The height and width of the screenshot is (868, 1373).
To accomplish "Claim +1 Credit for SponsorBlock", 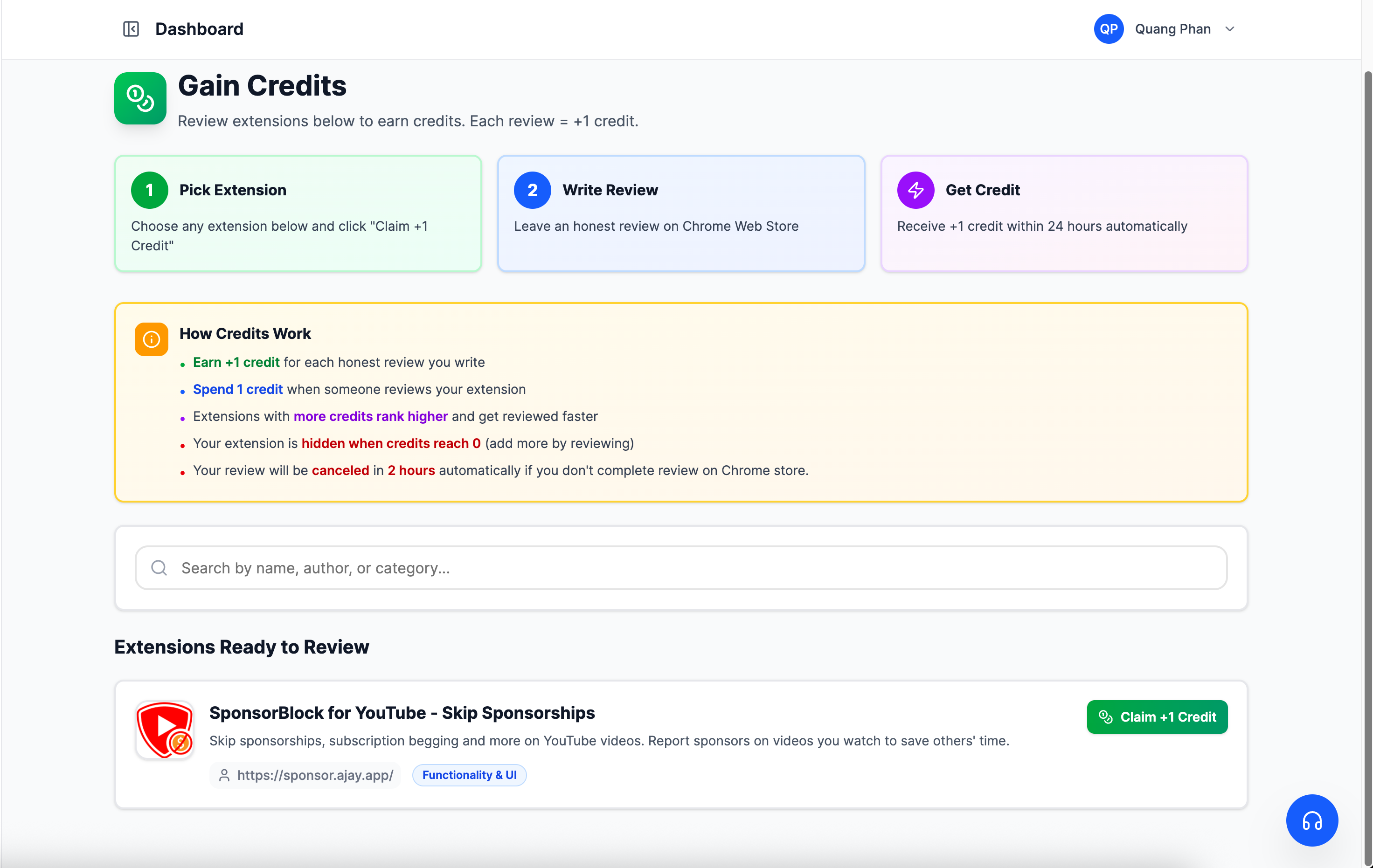I will coord(1157,717).
